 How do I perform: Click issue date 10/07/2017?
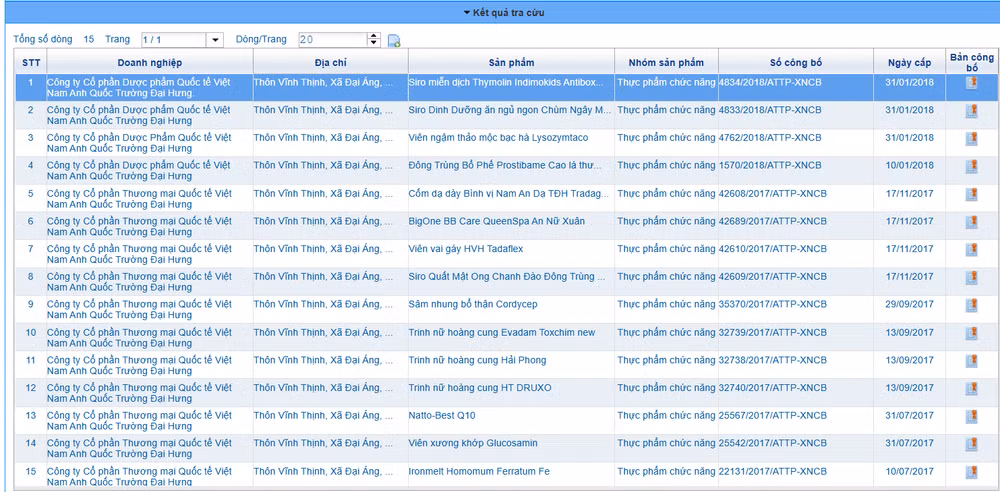pyautogui.click(x=909, y=472)
